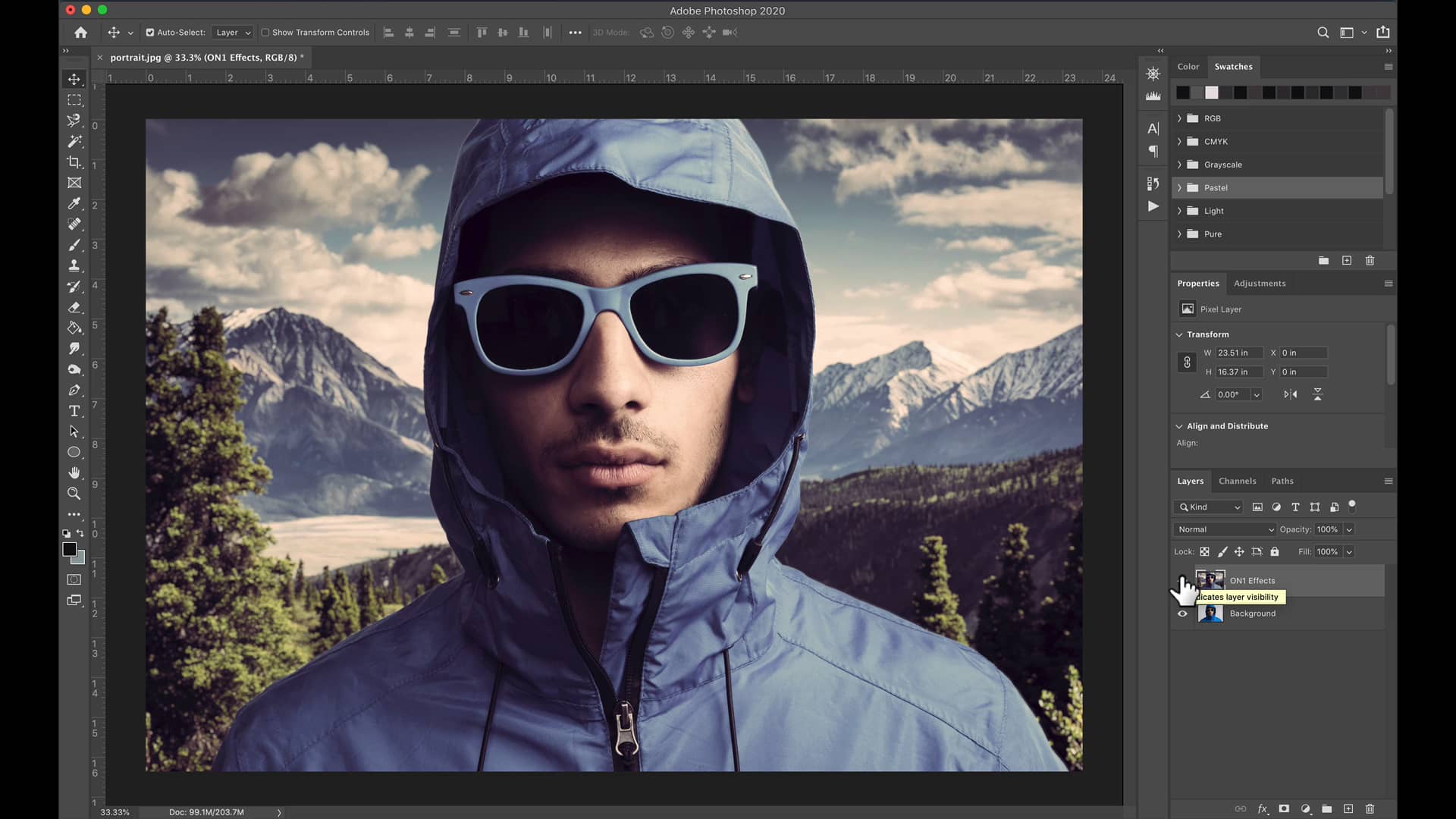Viewport: 1456px width, 819px height.
Task: Select the Clone Stamp tool
Action: click(x=74, y=265)
